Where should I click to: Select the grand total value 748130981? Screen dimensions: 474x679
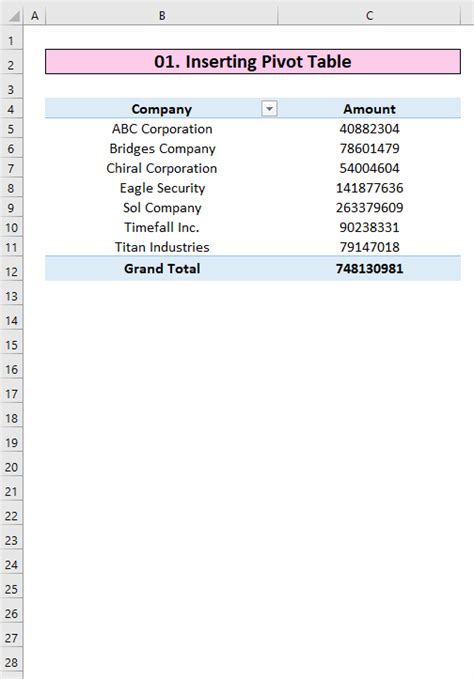pos(369,268)
